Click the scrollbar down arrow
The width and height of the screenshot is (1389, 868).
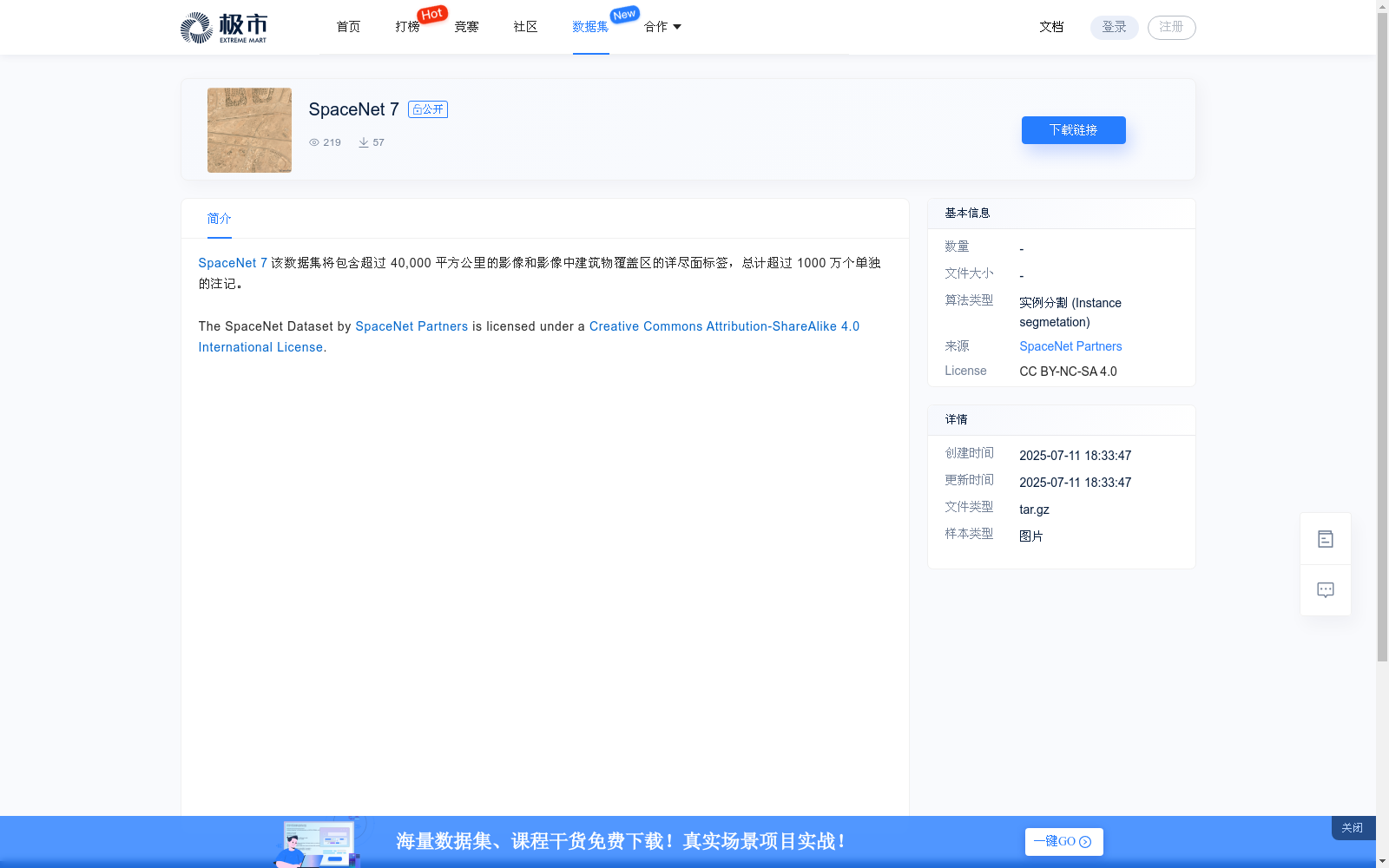pyautogui.click(x=1382, y=862)
